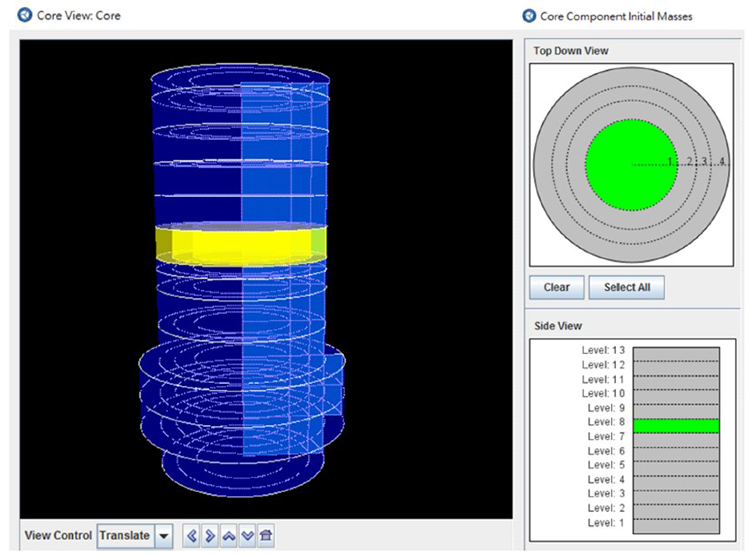
Task: Click the right arrow view control icon
Action: pyautogui.click(x=210, y=536)
